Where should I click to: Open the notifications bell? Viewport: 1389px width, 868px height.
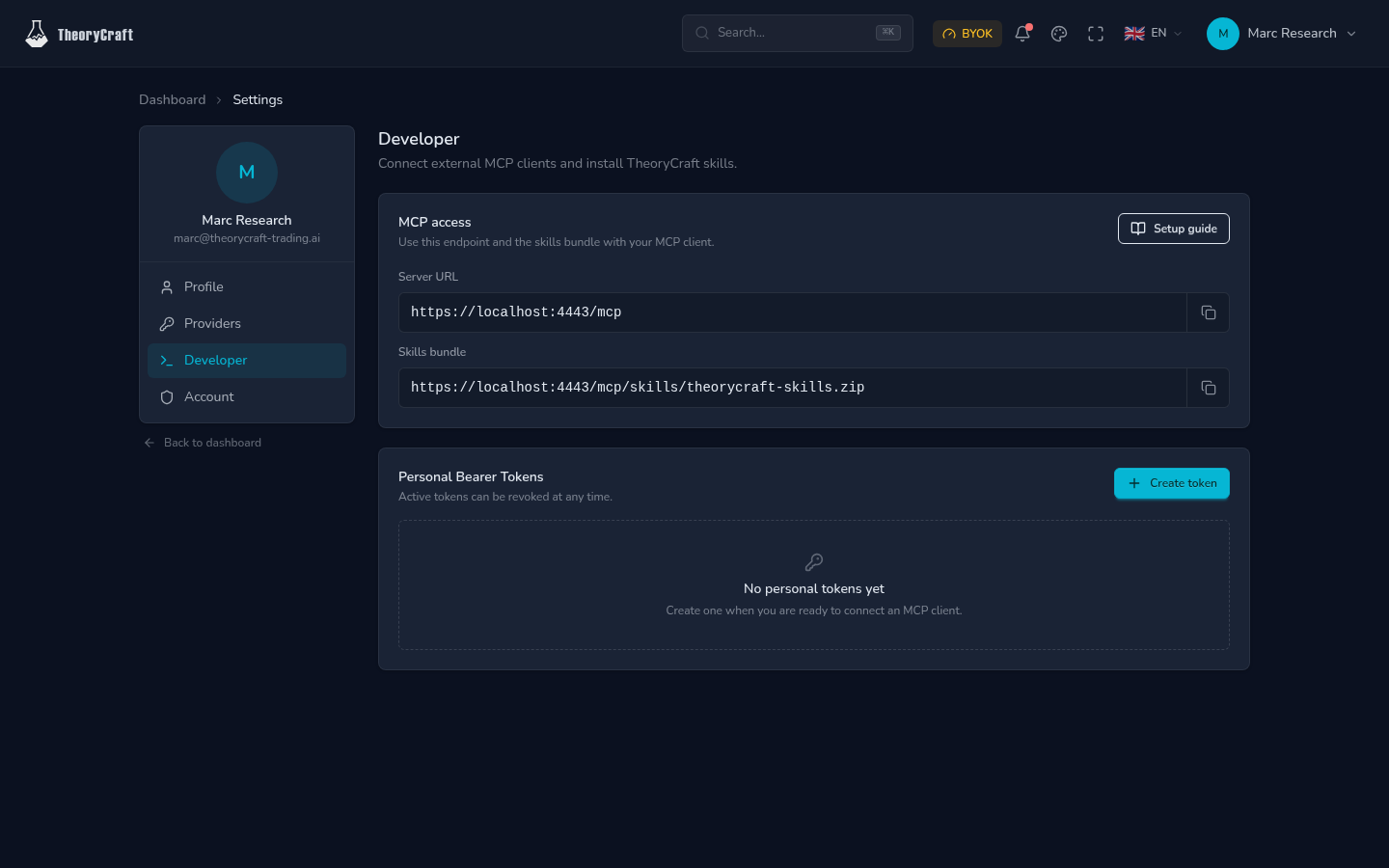click(x=1022, y=34)
